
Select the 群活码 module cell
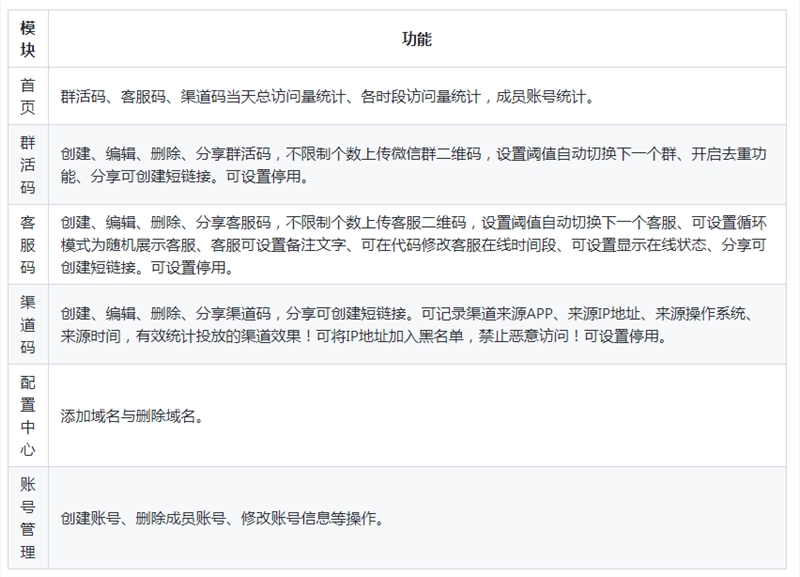(27, 165)
